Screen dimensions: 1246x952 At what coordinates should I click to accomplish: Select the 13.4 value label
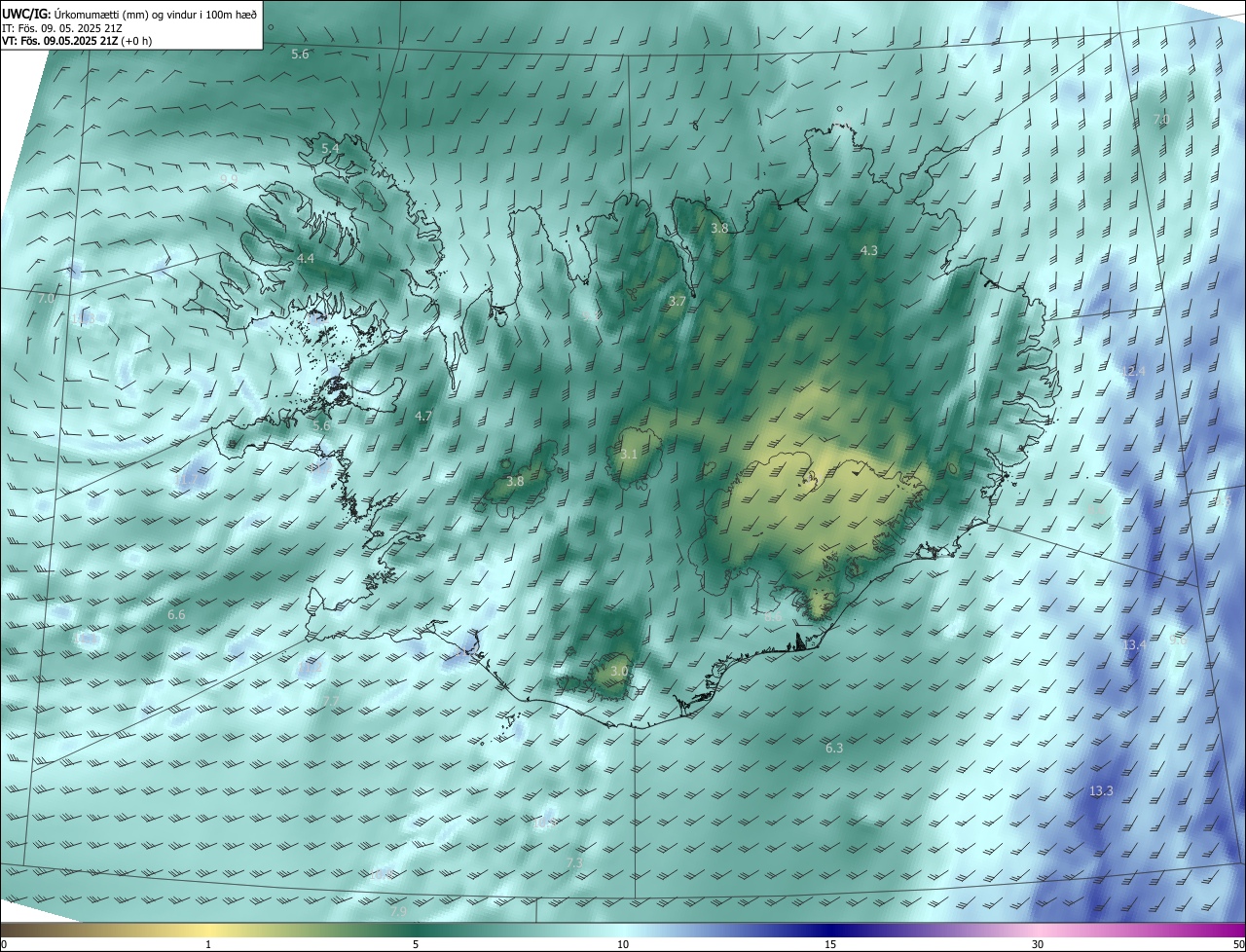[1134, 645]
